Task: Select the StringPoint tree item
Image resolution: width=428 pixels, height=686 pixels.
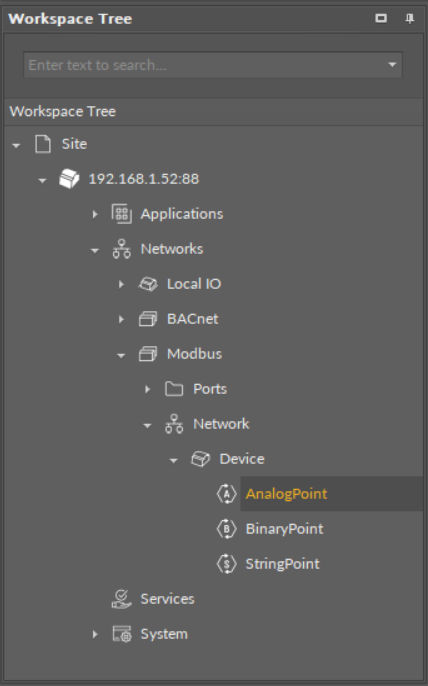Action: coord(282,564)
